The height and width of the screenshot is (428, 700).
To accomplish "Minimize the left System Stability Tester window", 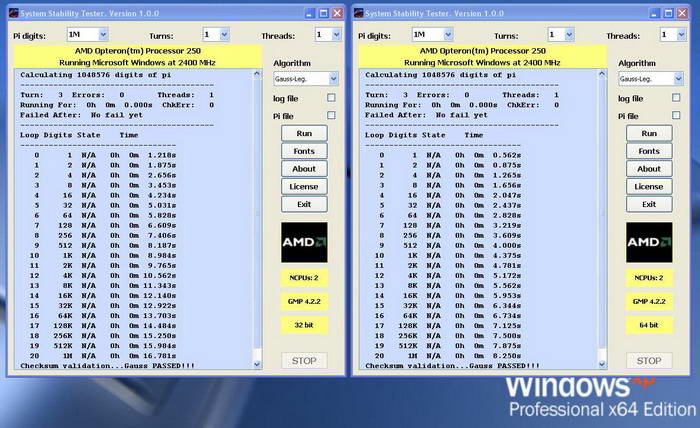I will 310,13.
